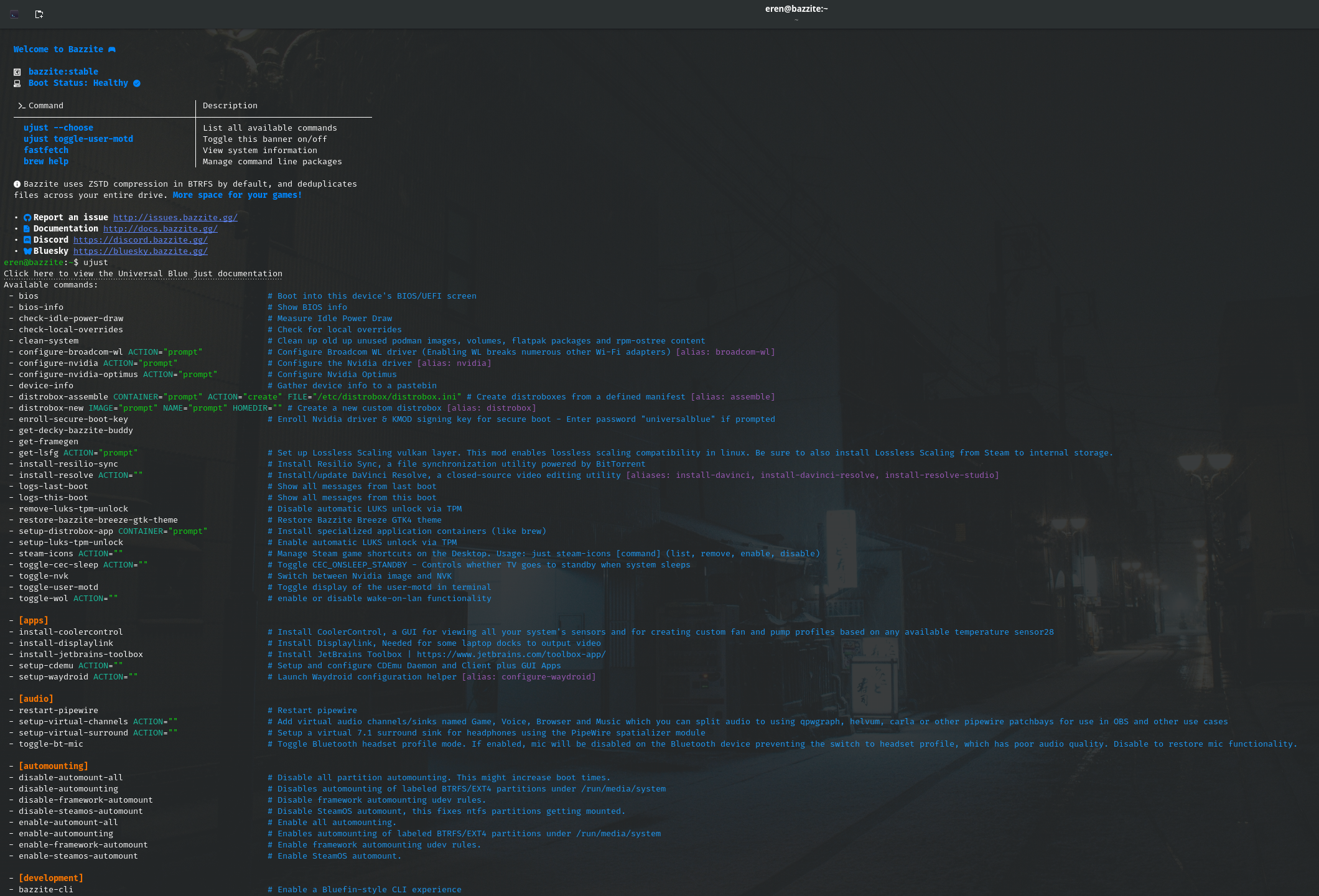
Task: Click the [apps] section heading
Action: click(x=34, y=621)
